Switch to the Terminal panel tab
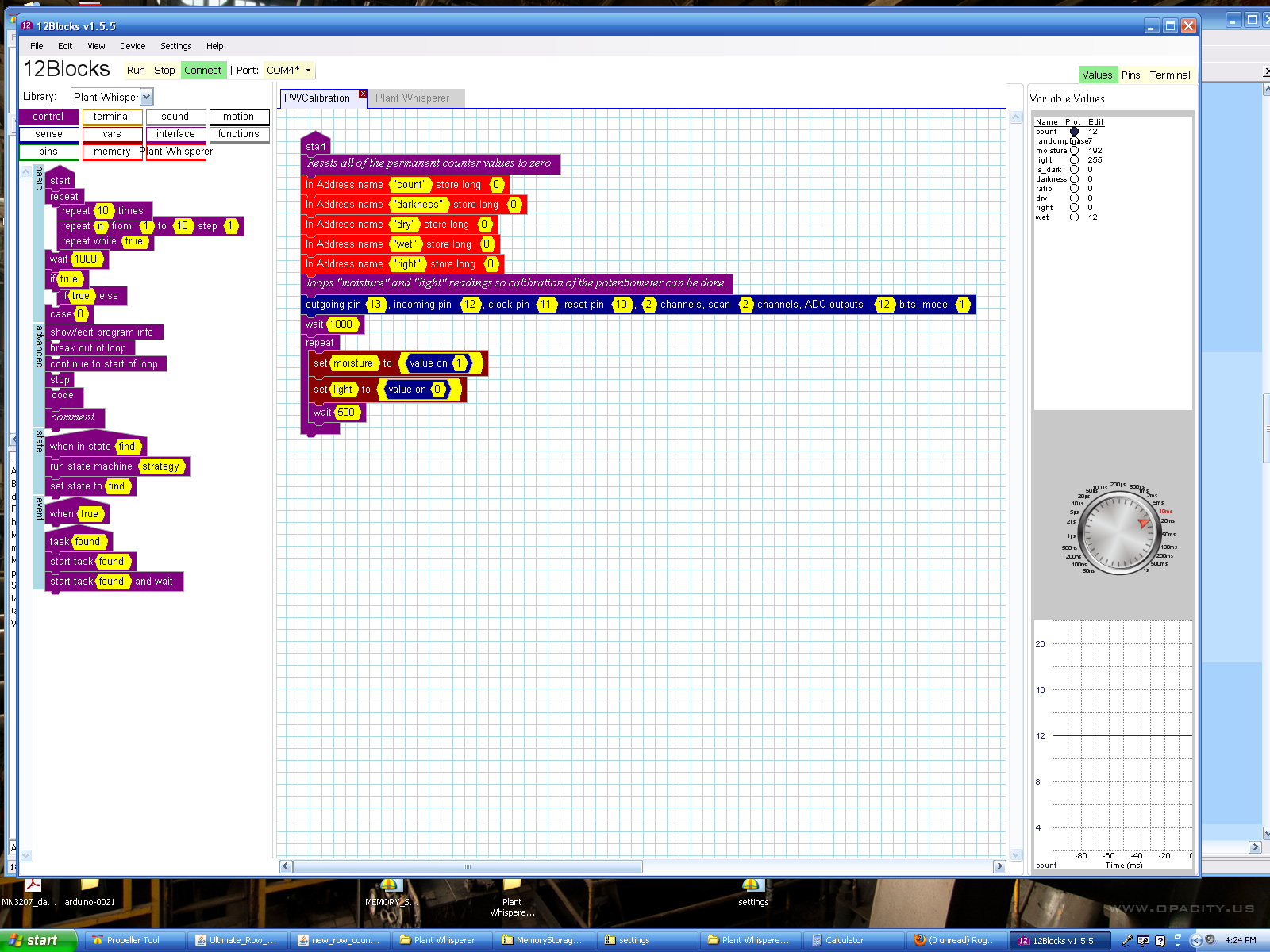1270x952 pixels. tap(1170, 75)
